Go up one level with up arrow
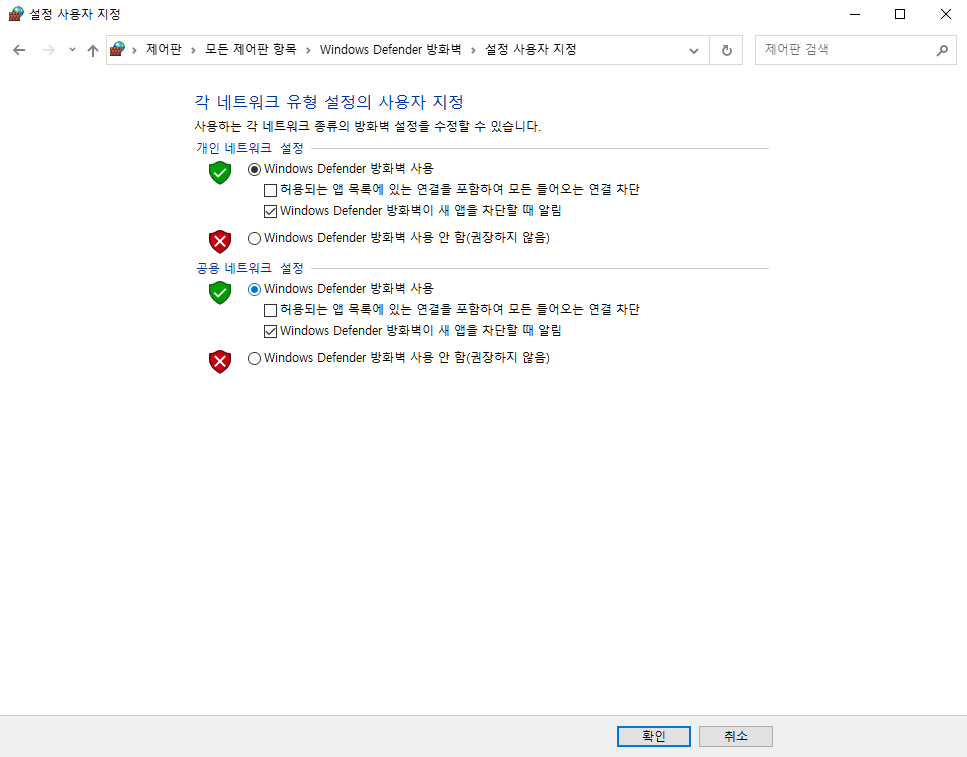The width and height of the screenshot is (967, 757). coord(93,51)
